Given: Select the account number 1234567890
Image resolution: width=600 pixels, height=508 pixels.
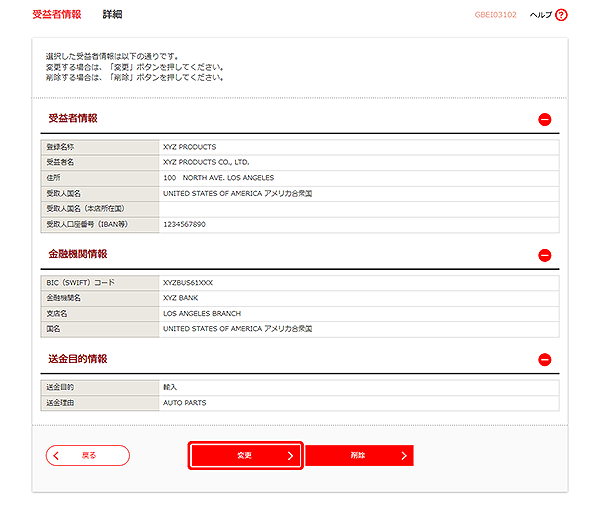Looking at the screenshot, I should tap(184, 224).
